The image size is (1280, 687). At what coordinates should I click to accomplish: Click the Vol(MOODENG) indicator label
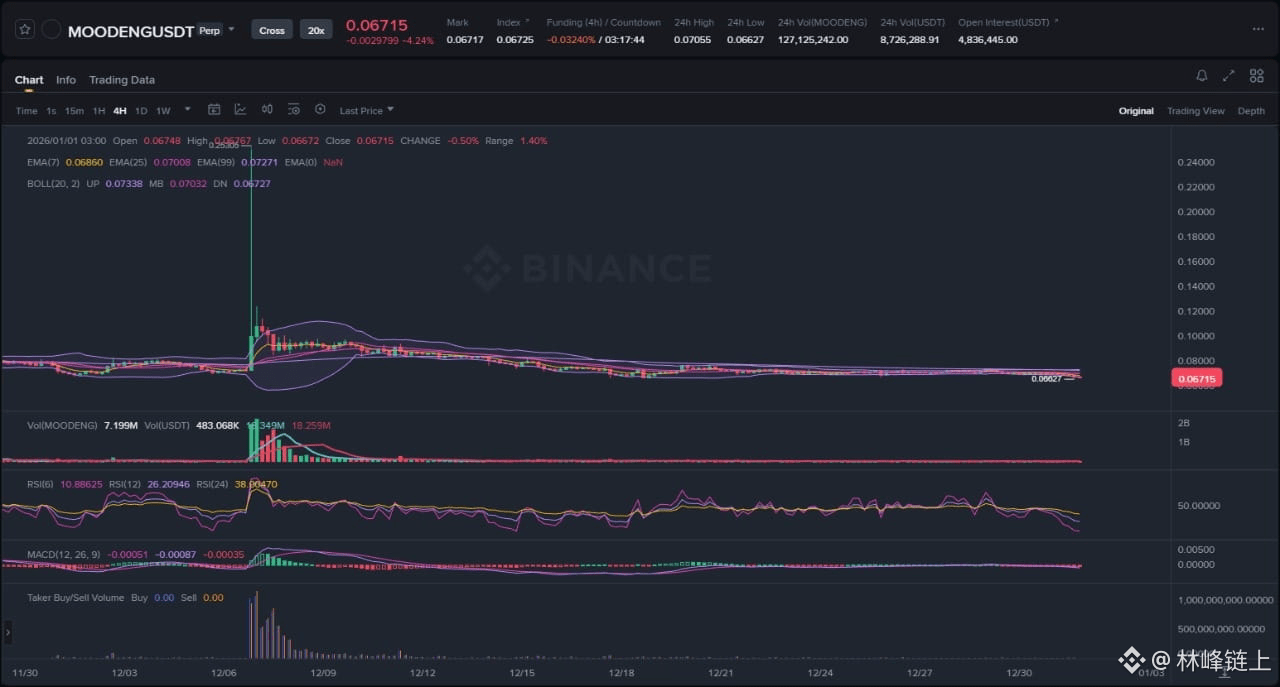pyautogui.click(x=62, y=426)
